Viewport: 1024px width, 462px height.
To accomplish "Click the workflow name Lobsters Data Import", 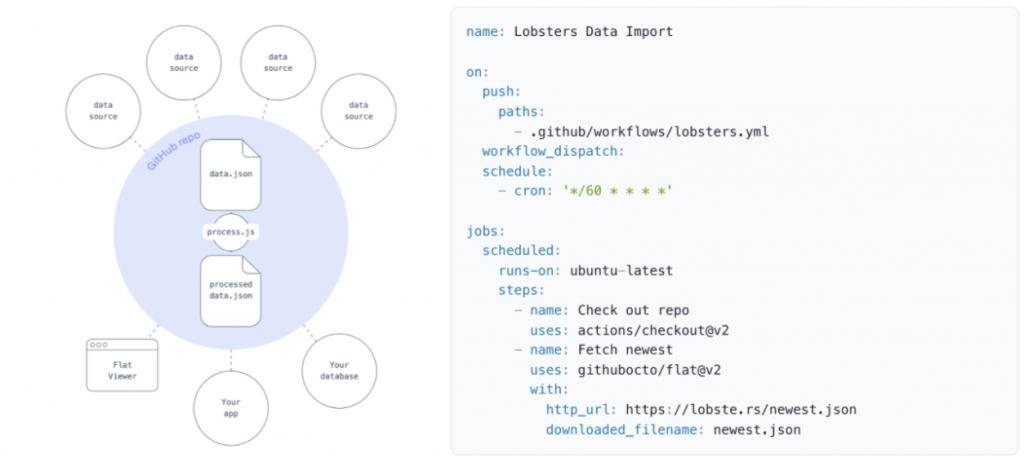I will tap(593, 31).
